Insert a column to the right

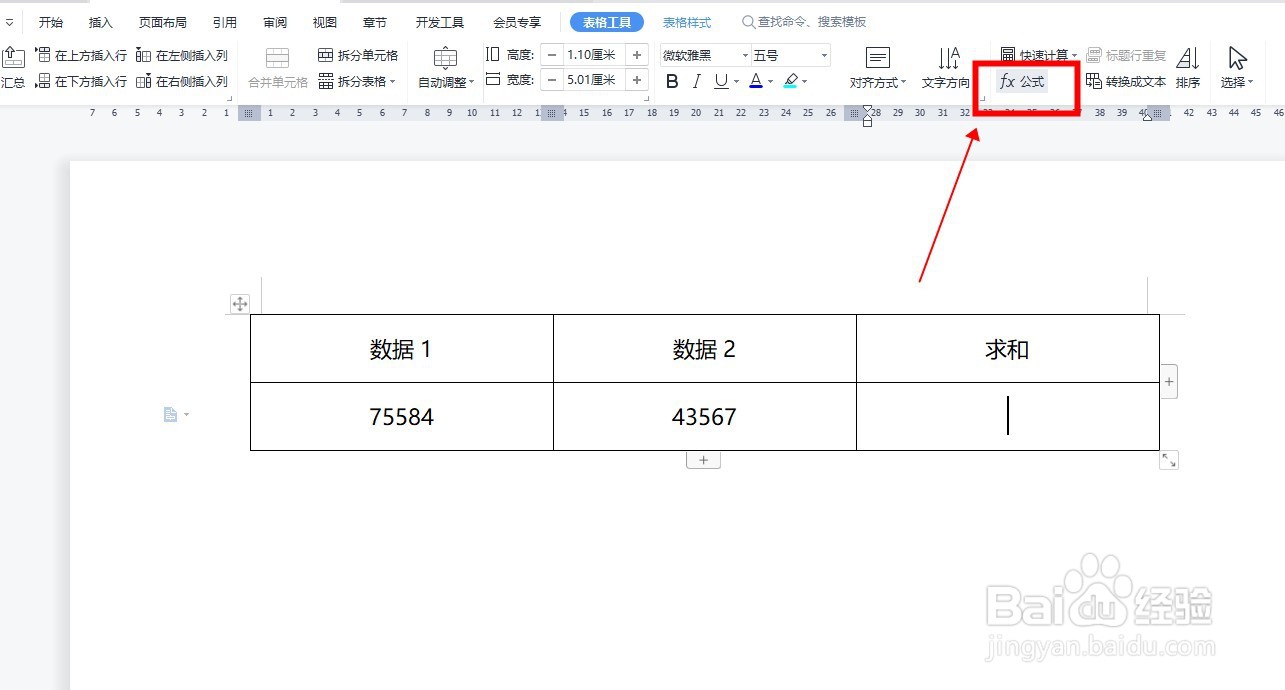click(182, 81)
